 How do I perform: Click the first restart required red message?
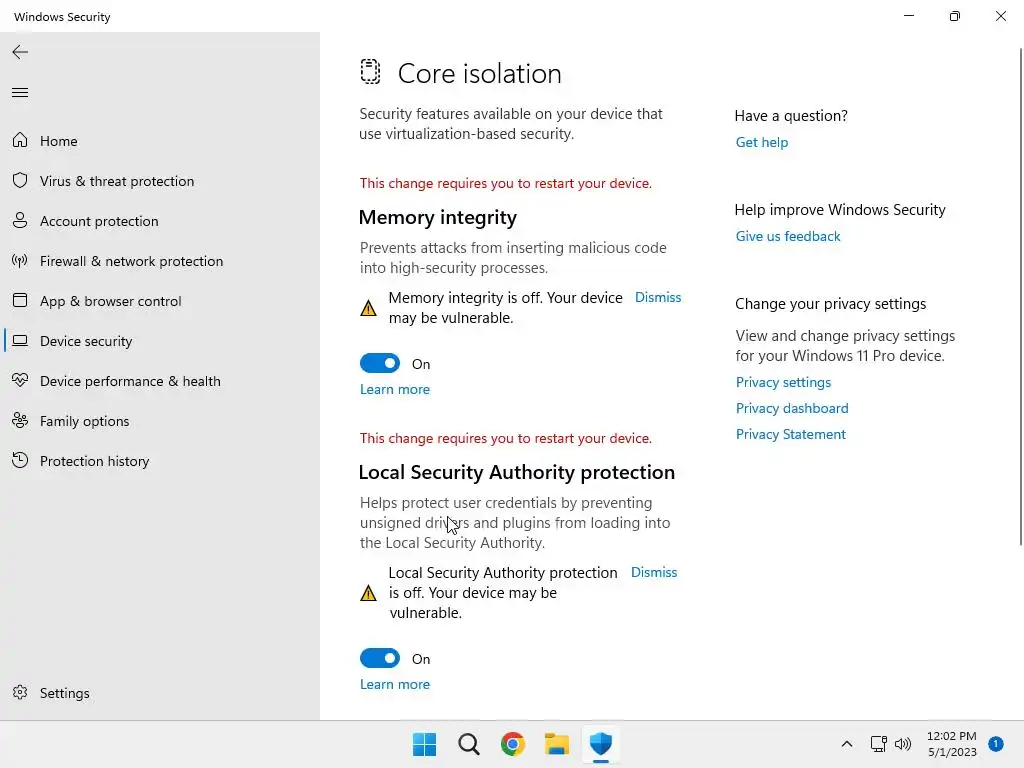(505, 184)
